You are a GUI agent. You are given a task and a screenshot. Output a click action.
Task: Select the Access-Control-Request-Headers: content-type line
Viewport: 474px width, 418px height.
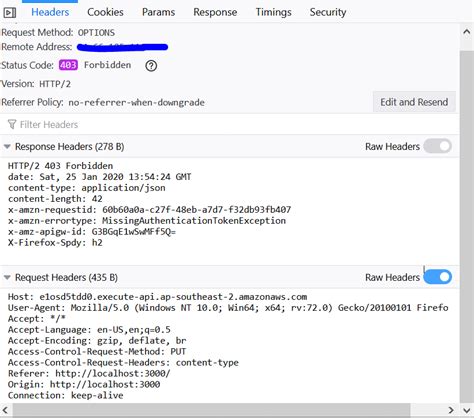pyautogui.click(x=123, y=363)
